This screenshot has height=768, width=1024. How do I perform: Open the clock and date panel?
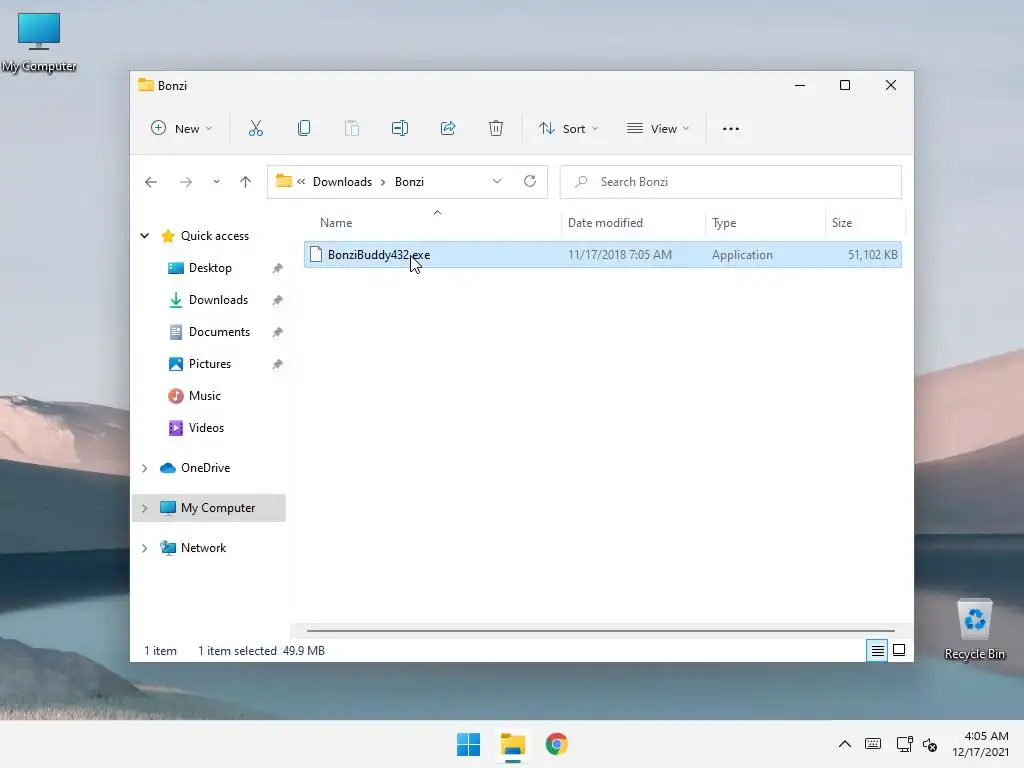pyautogui.click(x=980, y=744)
